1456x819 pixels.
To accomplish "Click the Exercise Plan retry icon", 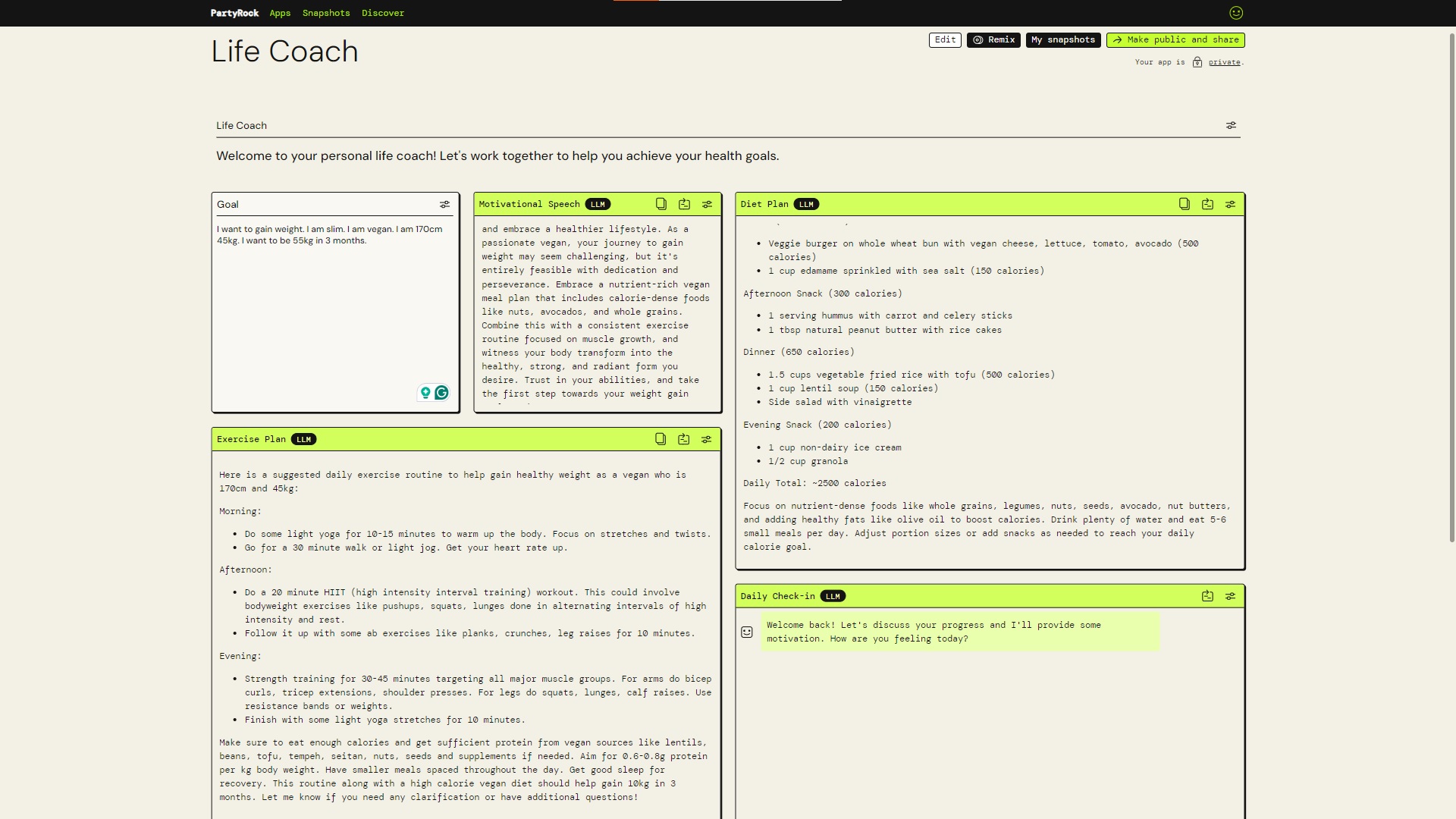I will coord(683,439).
